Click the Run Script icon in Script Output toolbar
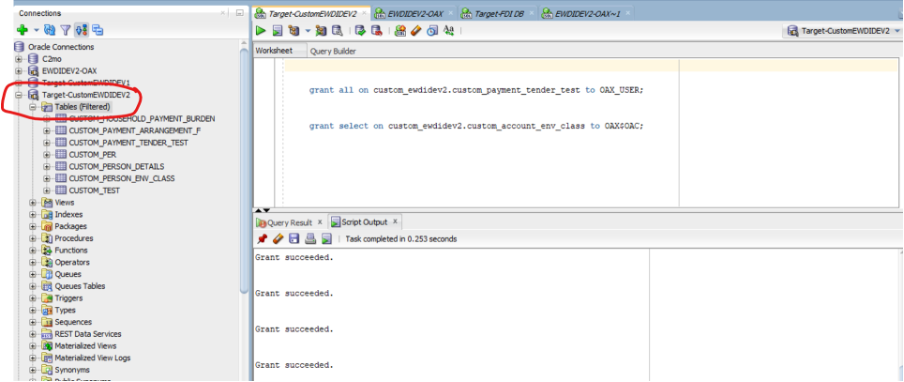The image size is (904, 382). [326, 239]
